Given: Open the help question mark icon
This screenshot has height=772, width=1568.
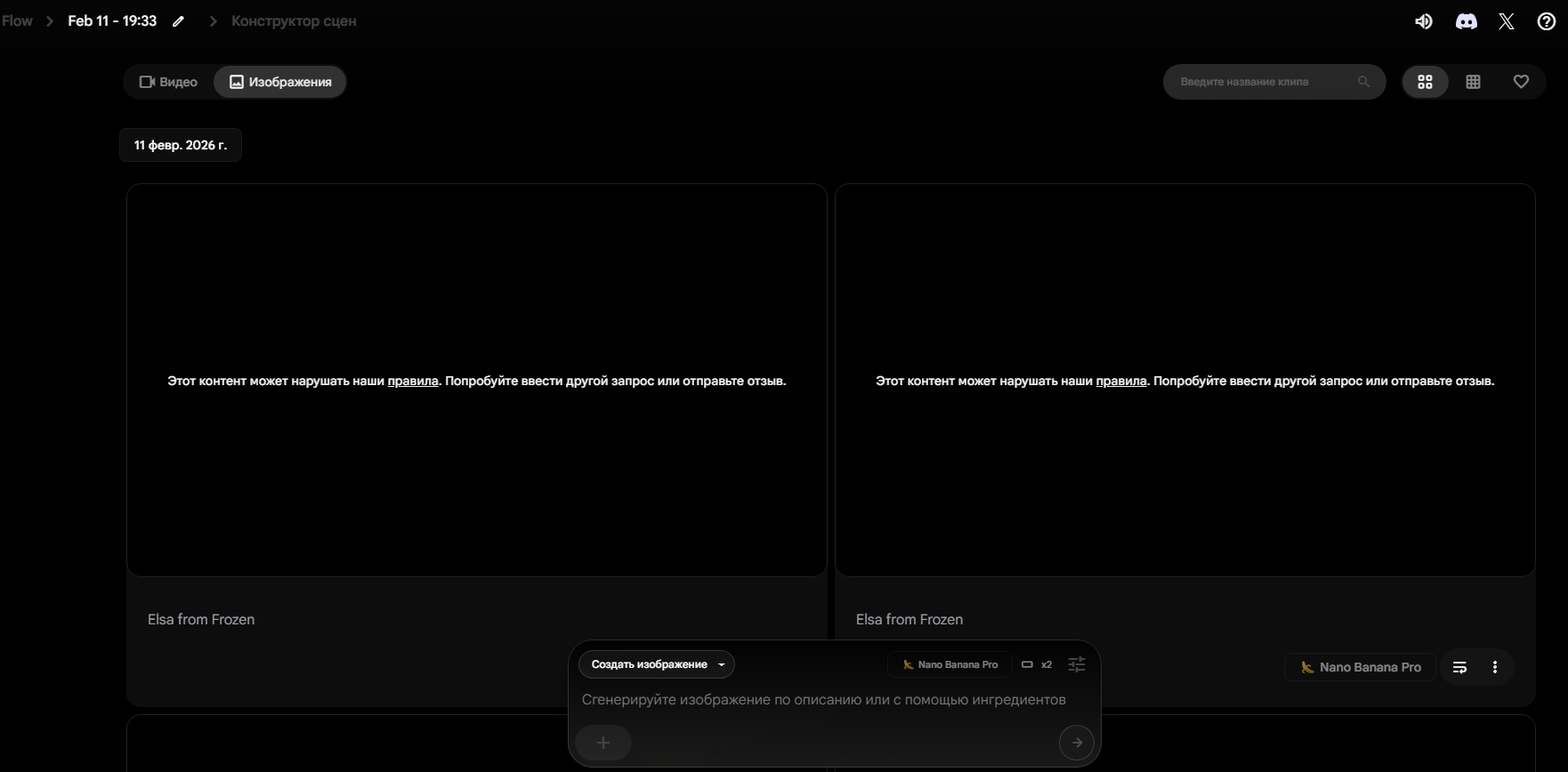Looking at the screenshot, I should click(1547, 21).
